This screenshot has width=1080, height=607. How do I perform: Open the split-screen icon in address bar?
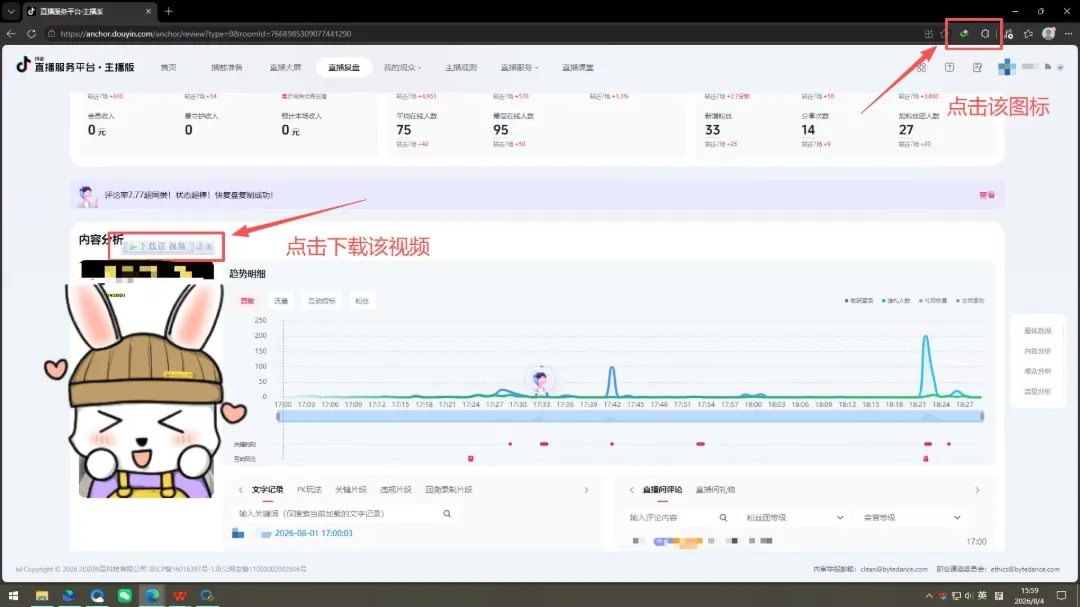pos(928,34)
